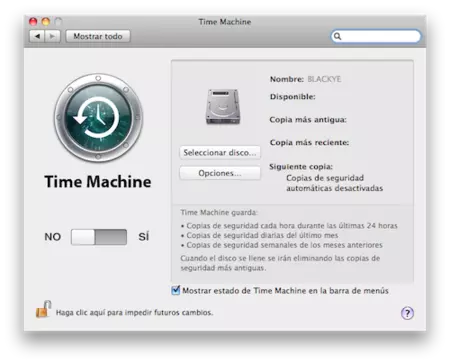Click the Haga clic aquí para impedir text

(134, 313)
